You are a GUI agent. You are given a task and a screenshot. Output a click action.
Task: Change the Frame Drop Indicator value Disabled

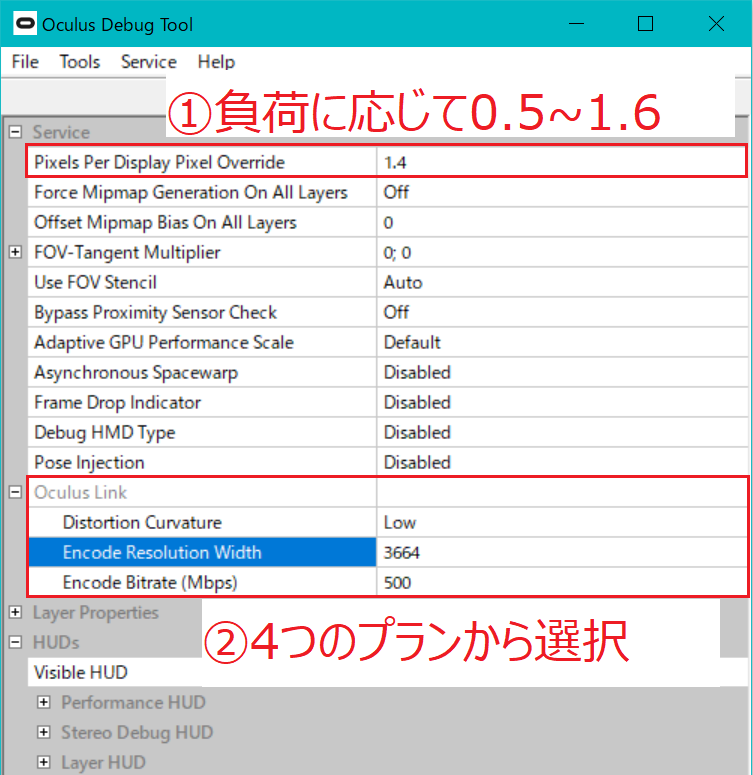click(x=562, y=402)
